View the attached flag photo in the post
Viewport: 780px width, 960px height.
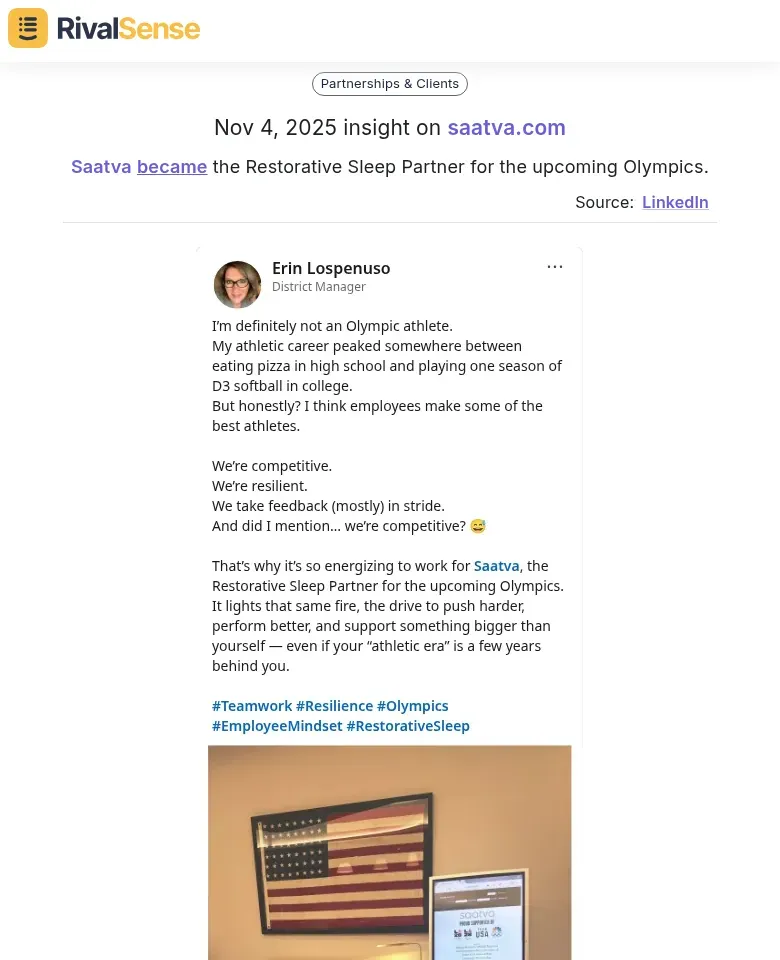tap(389, 853)
